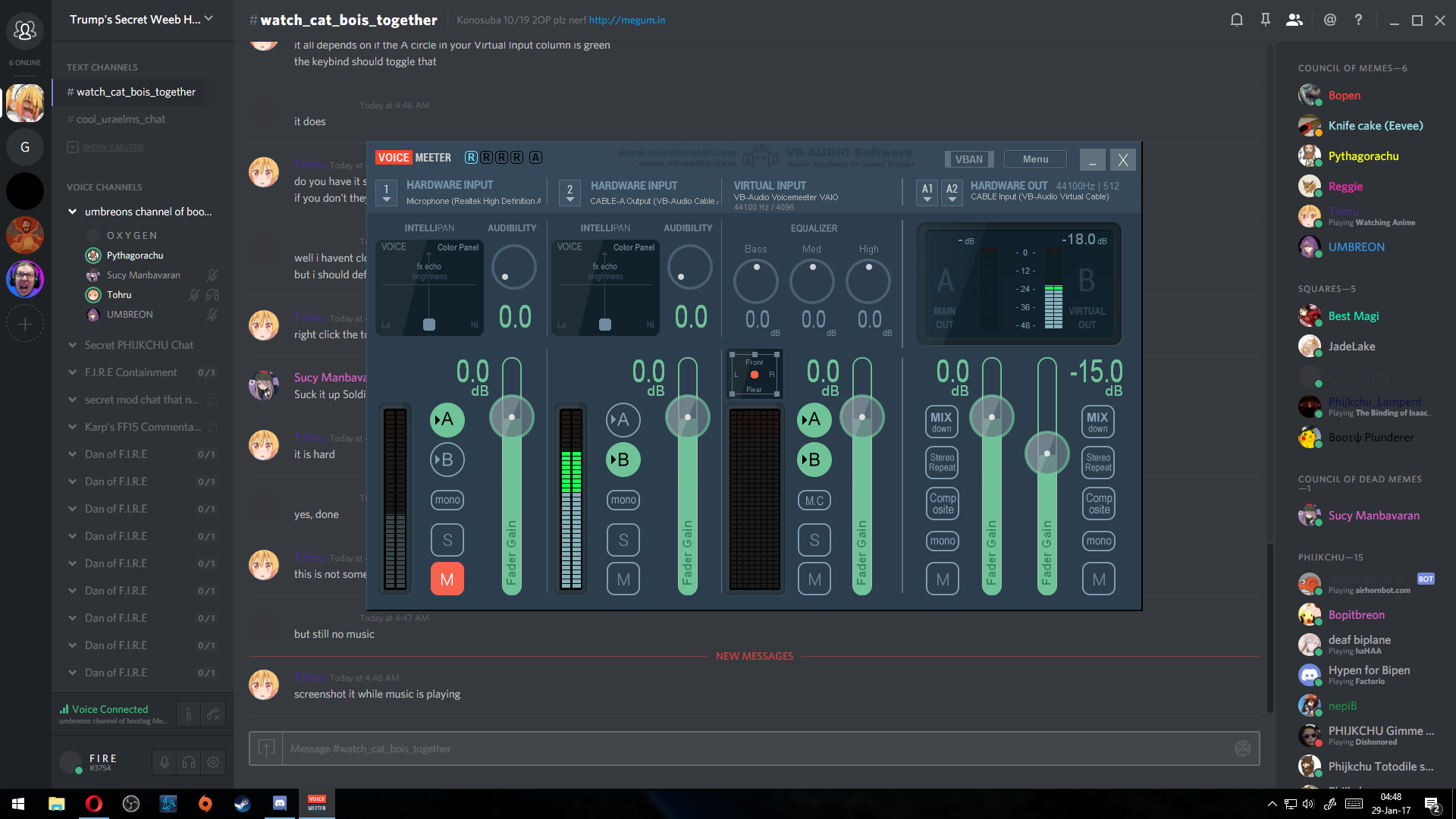The width and height of the screenshot is (1456, 819).
Task: Toggle bus A on virtual input
Action: point(814,419)
